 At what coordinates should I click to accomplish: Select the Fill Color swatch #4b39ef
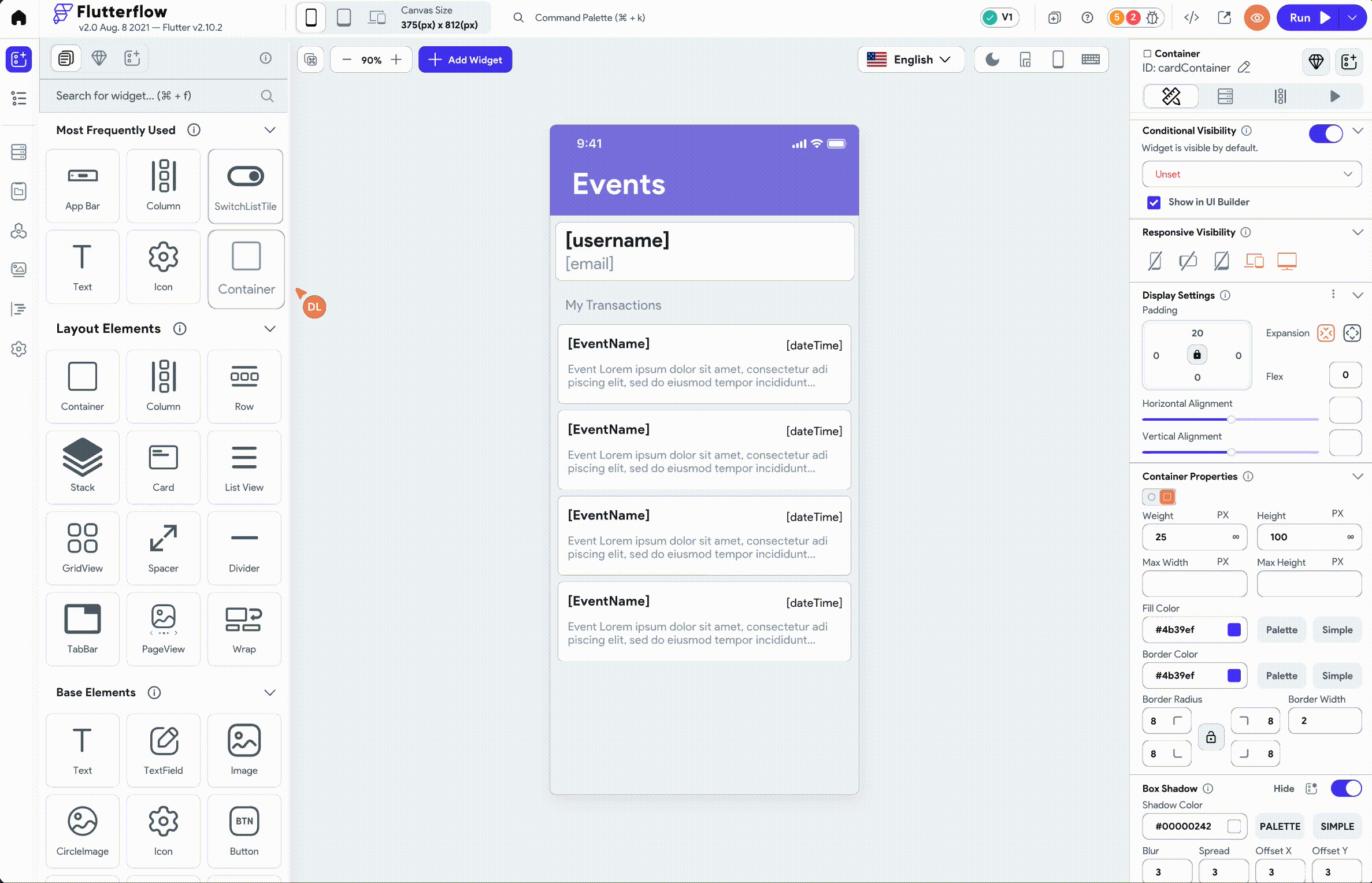[x=1234, y=629]
